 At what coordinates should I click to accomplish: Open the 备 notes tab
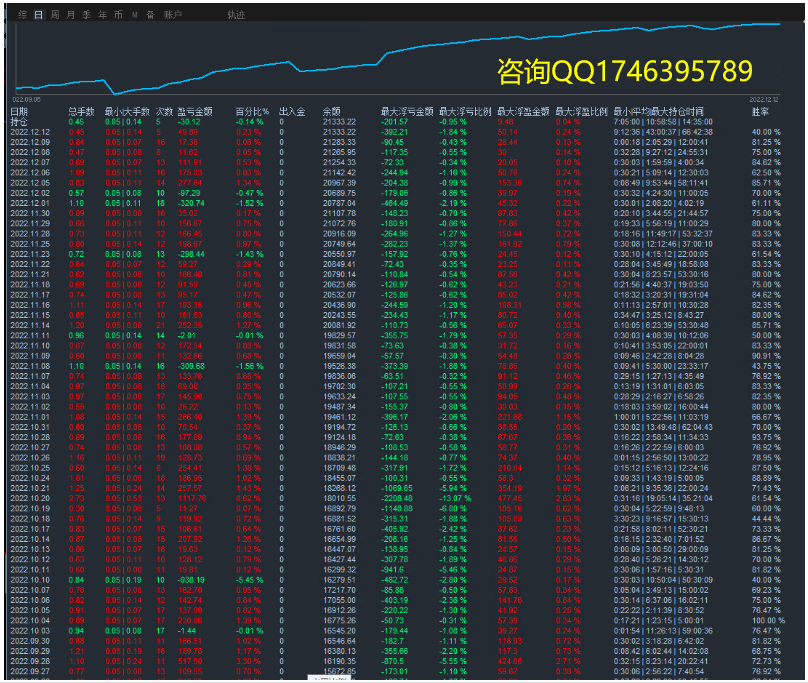[x=150, y=15]
